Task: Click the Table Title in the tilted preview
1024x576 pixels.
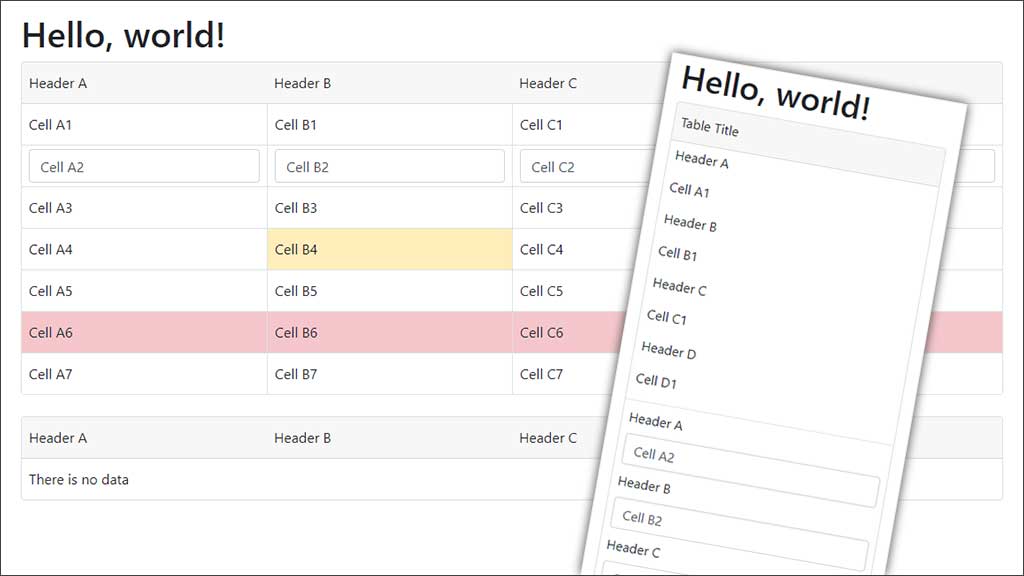Action: pos(711,129)
